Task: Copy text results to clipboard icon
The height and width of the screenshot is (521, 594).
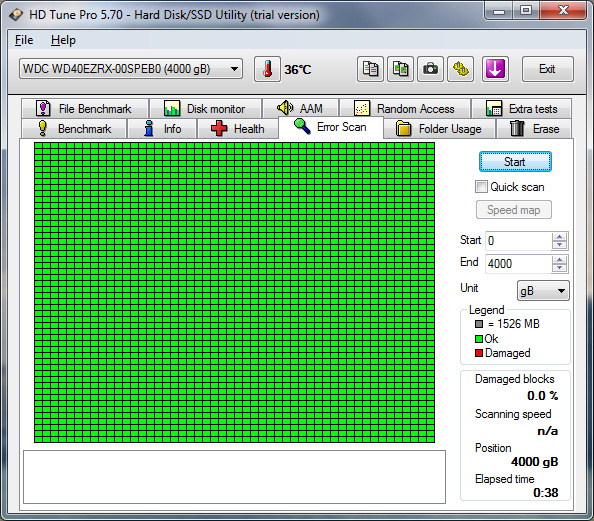Action: (x=370, y=69)
